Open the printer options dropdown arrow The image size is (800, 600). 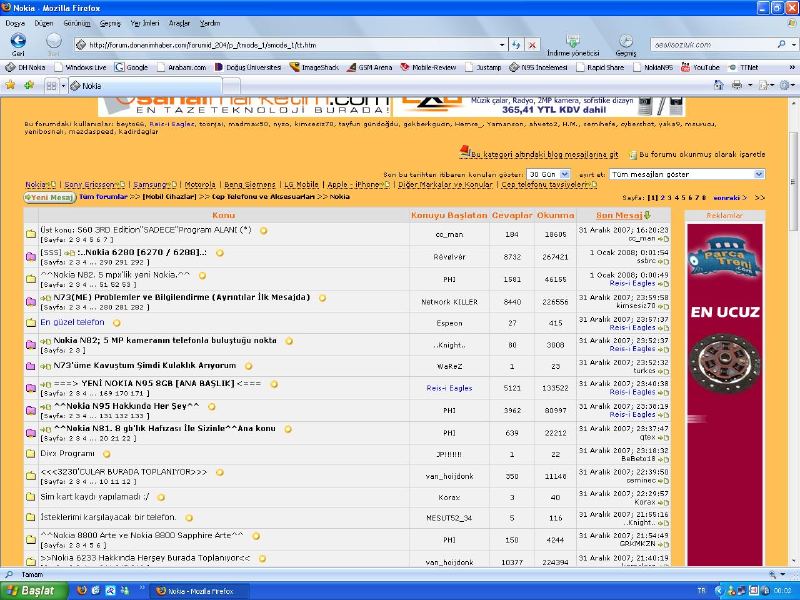(750, 85)
